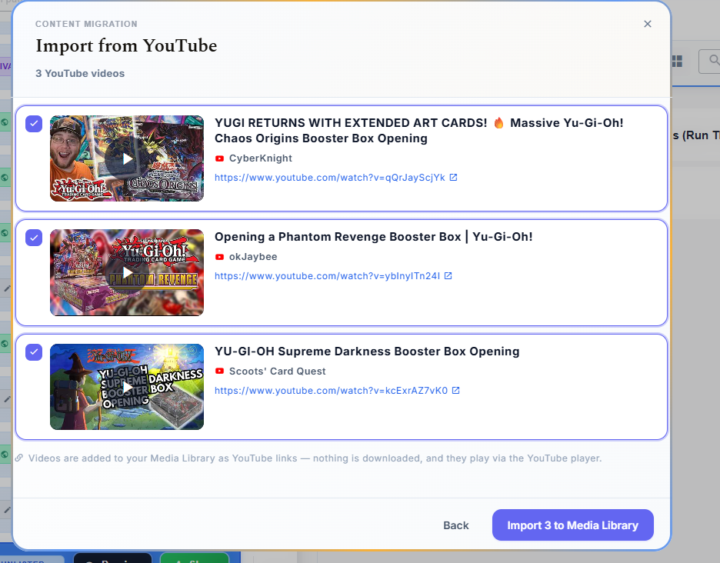Click the link icon beside Media Library note
This screenshot has height=563, width=720.
click(x=19, y=458)
